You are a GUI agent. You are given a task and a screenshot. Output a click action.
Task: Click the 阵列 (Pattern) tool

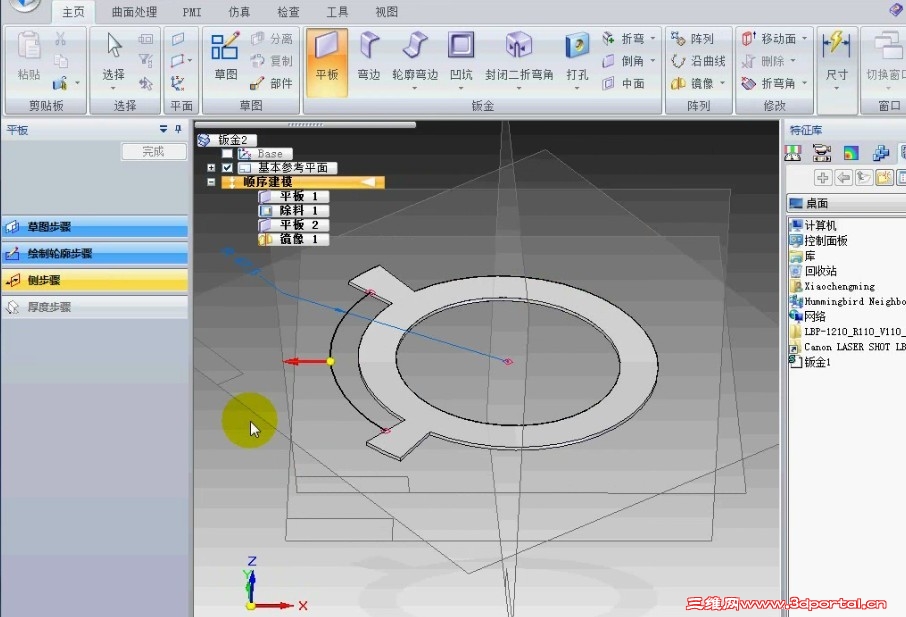tap(692, 39)
